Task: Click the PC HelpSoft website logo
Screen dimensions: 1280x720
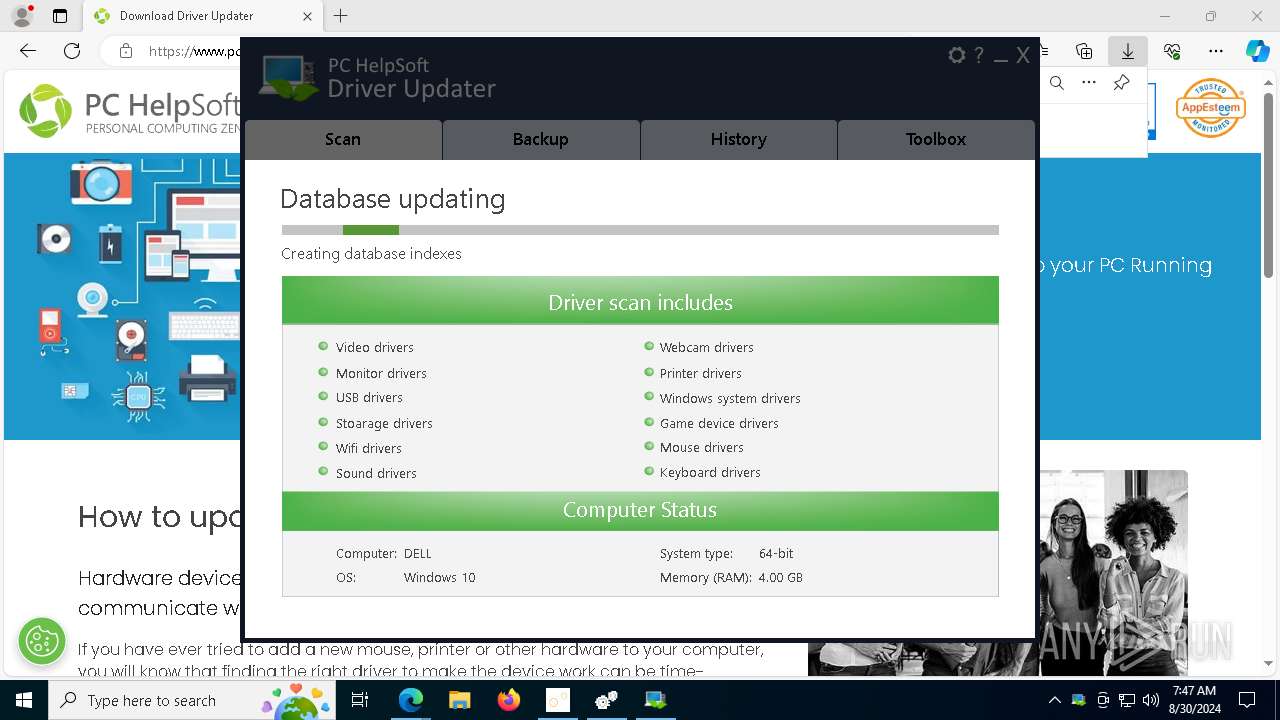Action: (130, 110)
